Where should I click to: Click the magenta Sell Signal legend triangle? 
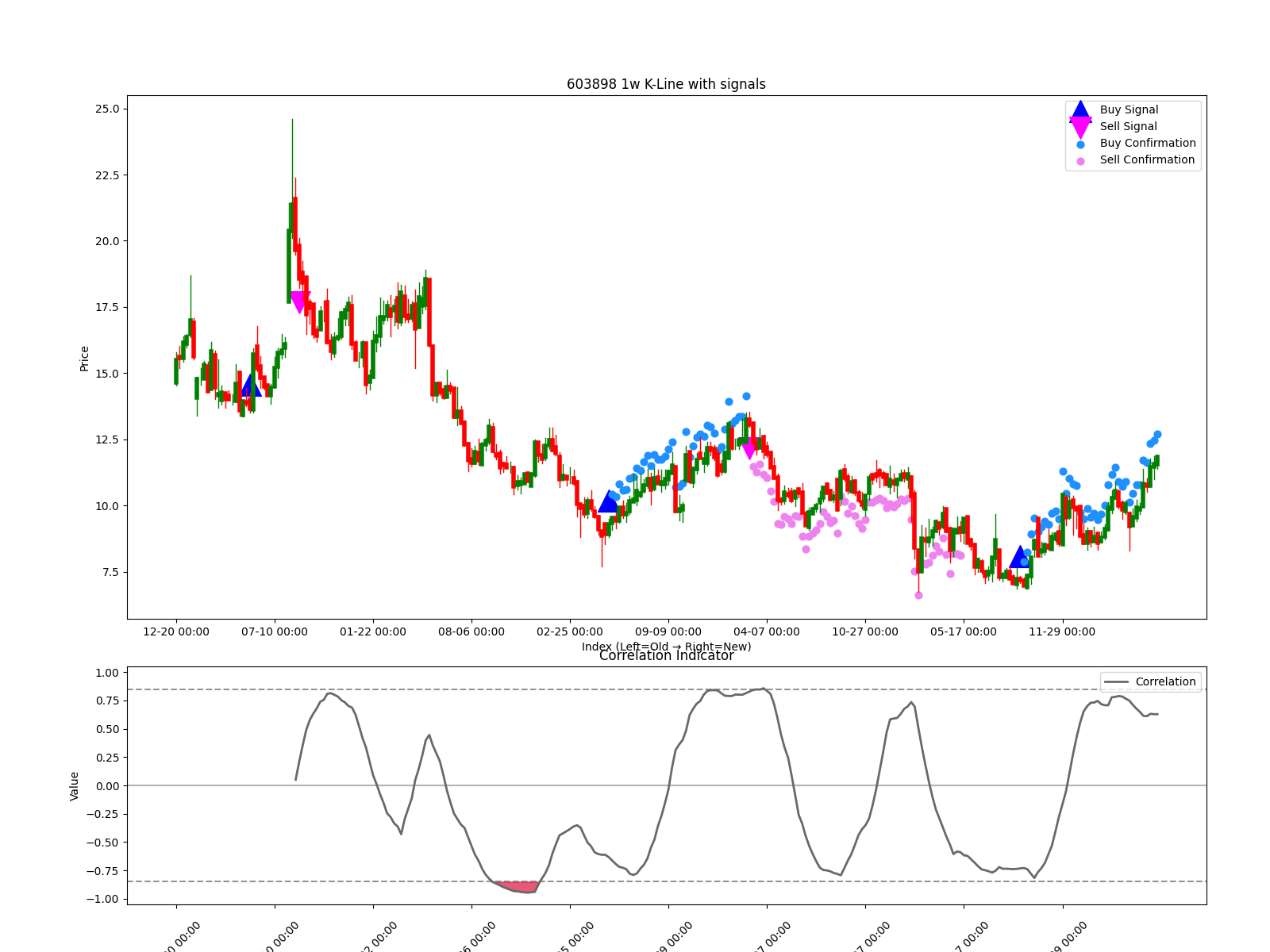click(x=1080, y=127)
